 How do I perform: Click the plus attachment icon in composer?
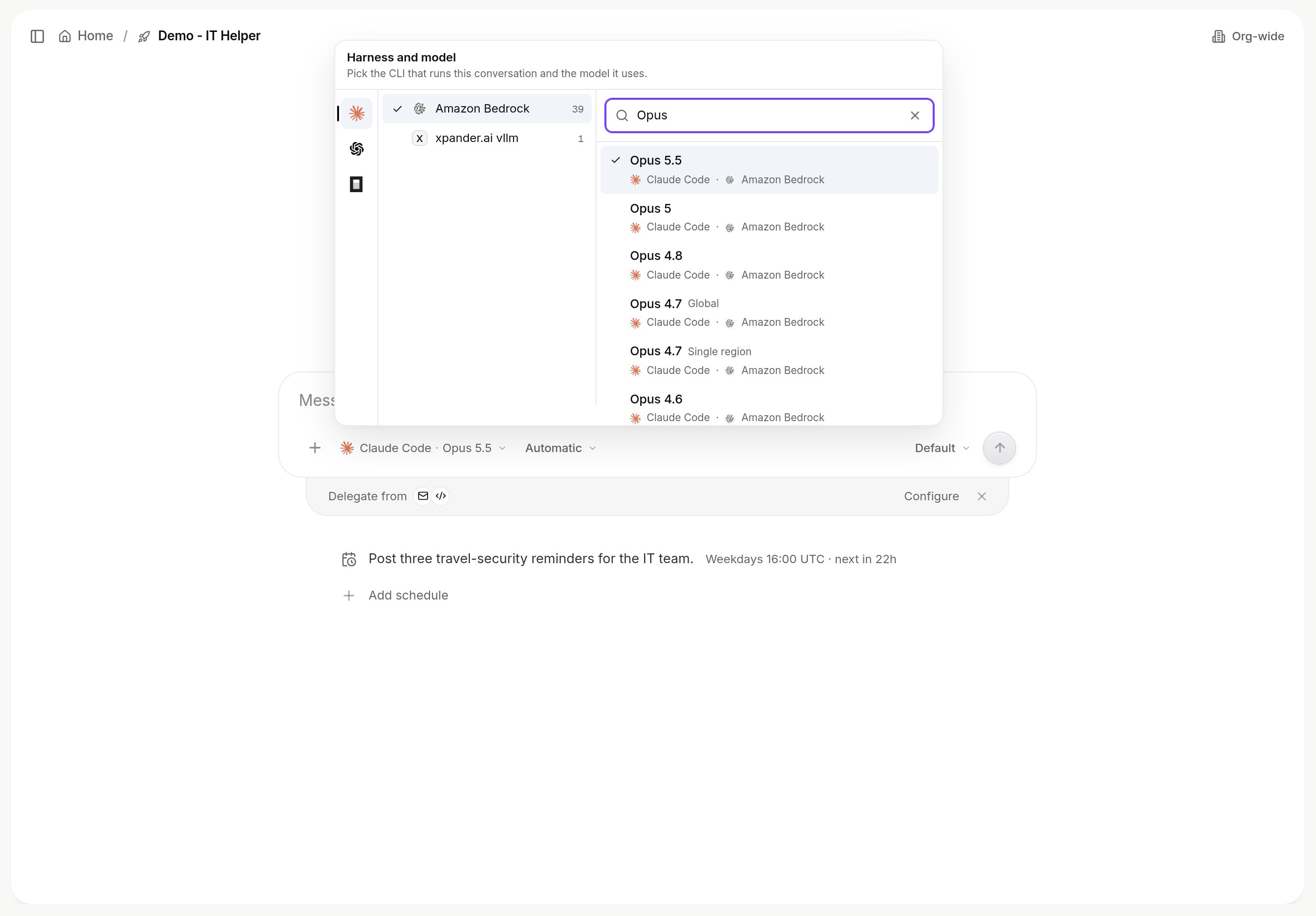(315, 448)
